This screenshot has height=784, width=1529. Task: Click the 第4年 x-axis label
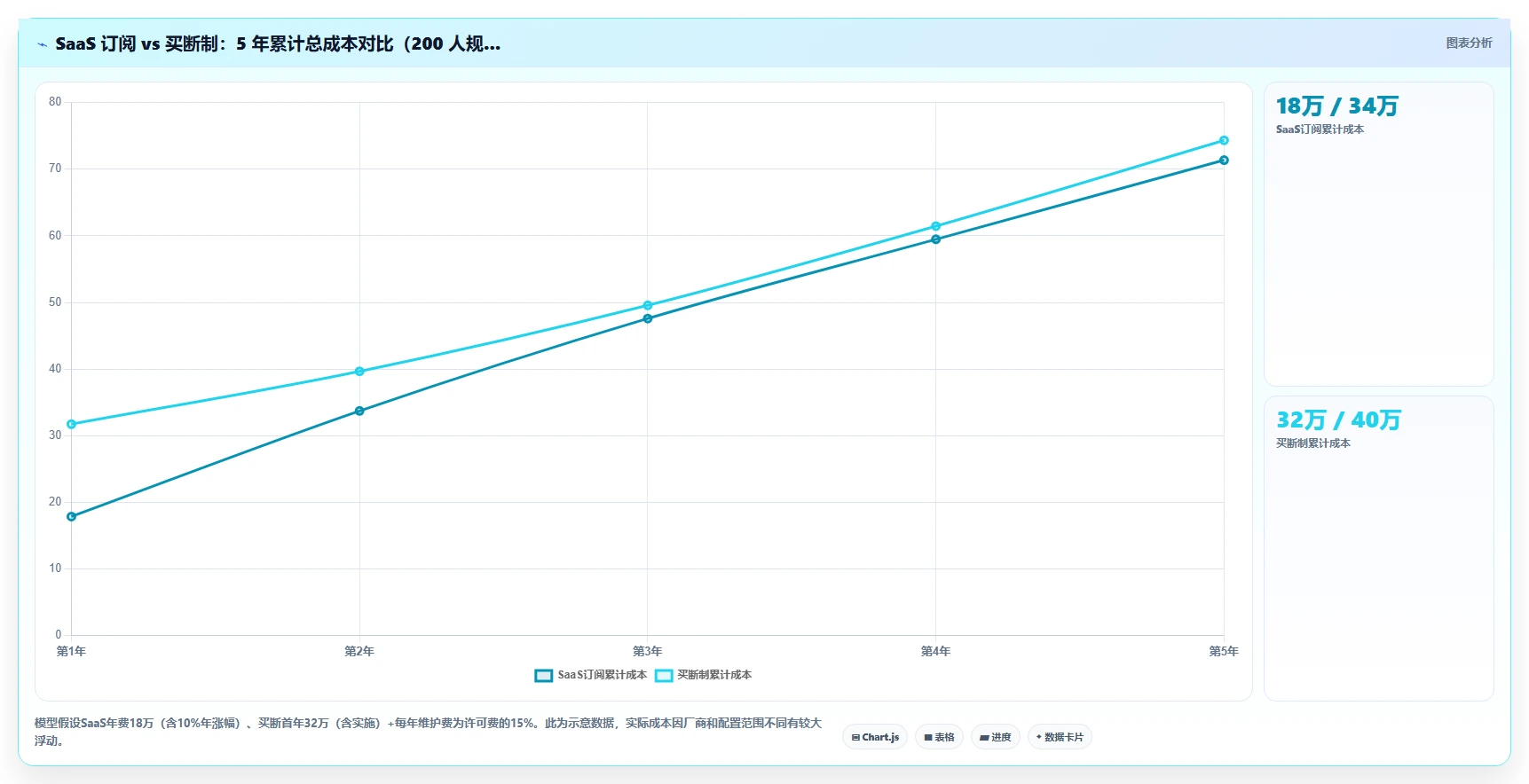pos(935,651)
